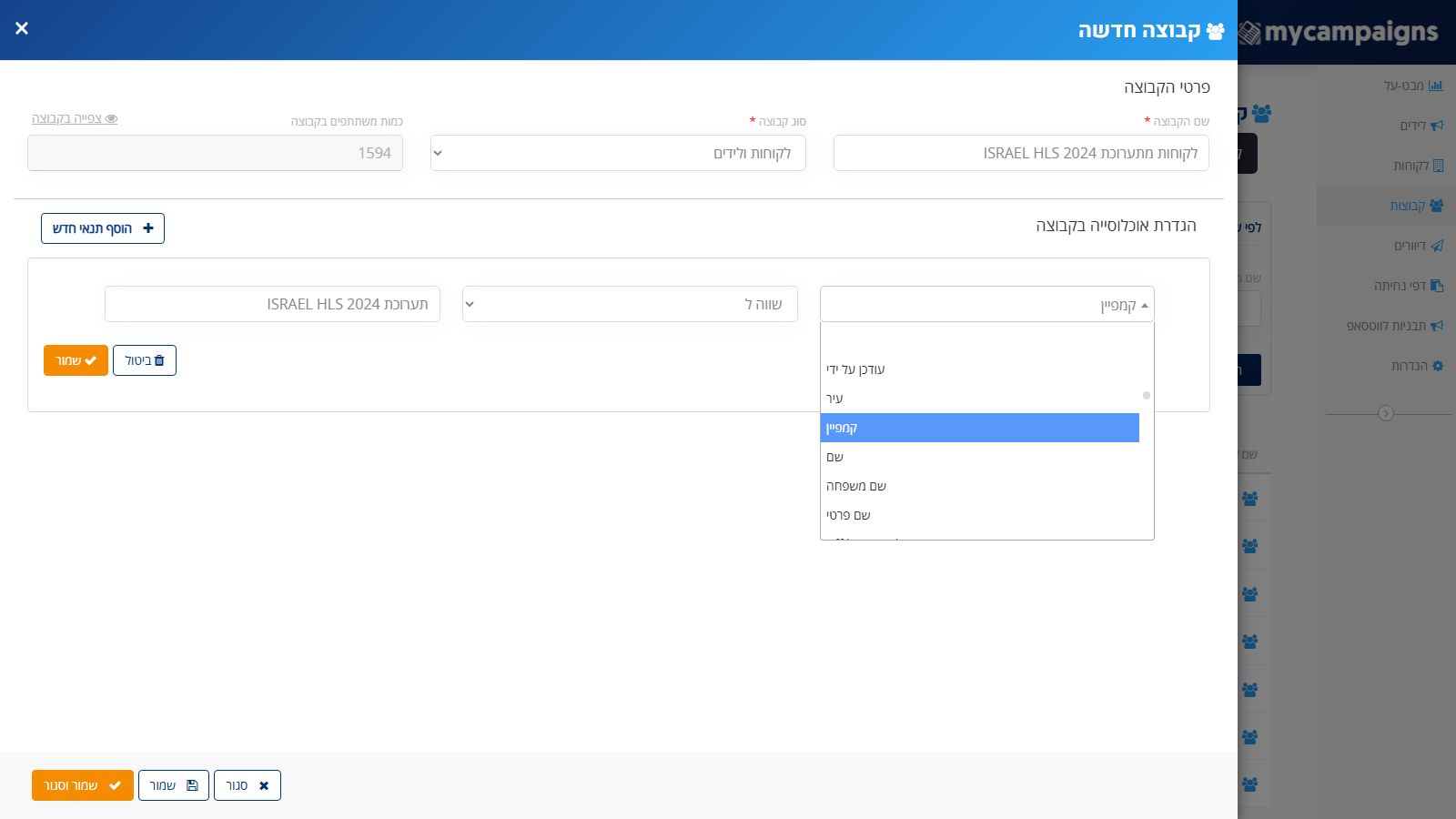Collapse the קמפיין field selector dropdown
Viewport: 1456px width, 819px height.
pos(987,304)
